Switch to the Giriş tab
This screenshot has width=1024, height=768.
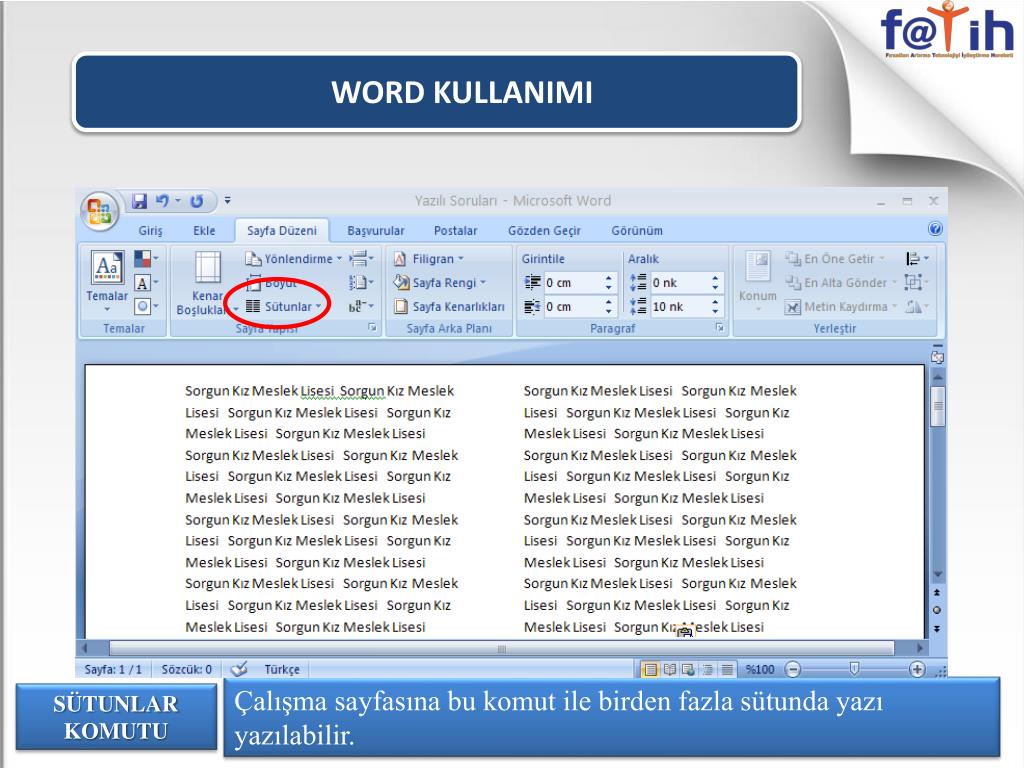150,231
